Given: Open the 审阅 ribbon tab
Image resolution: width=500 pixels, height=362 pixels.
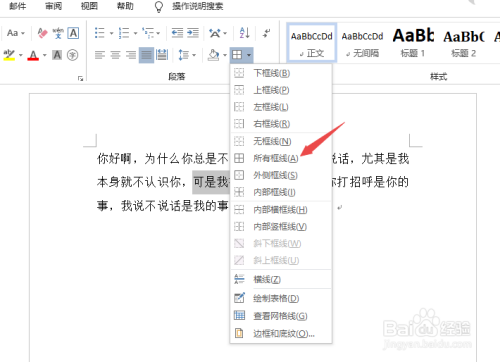Looking at the screenshot, I should pos(53,6).
